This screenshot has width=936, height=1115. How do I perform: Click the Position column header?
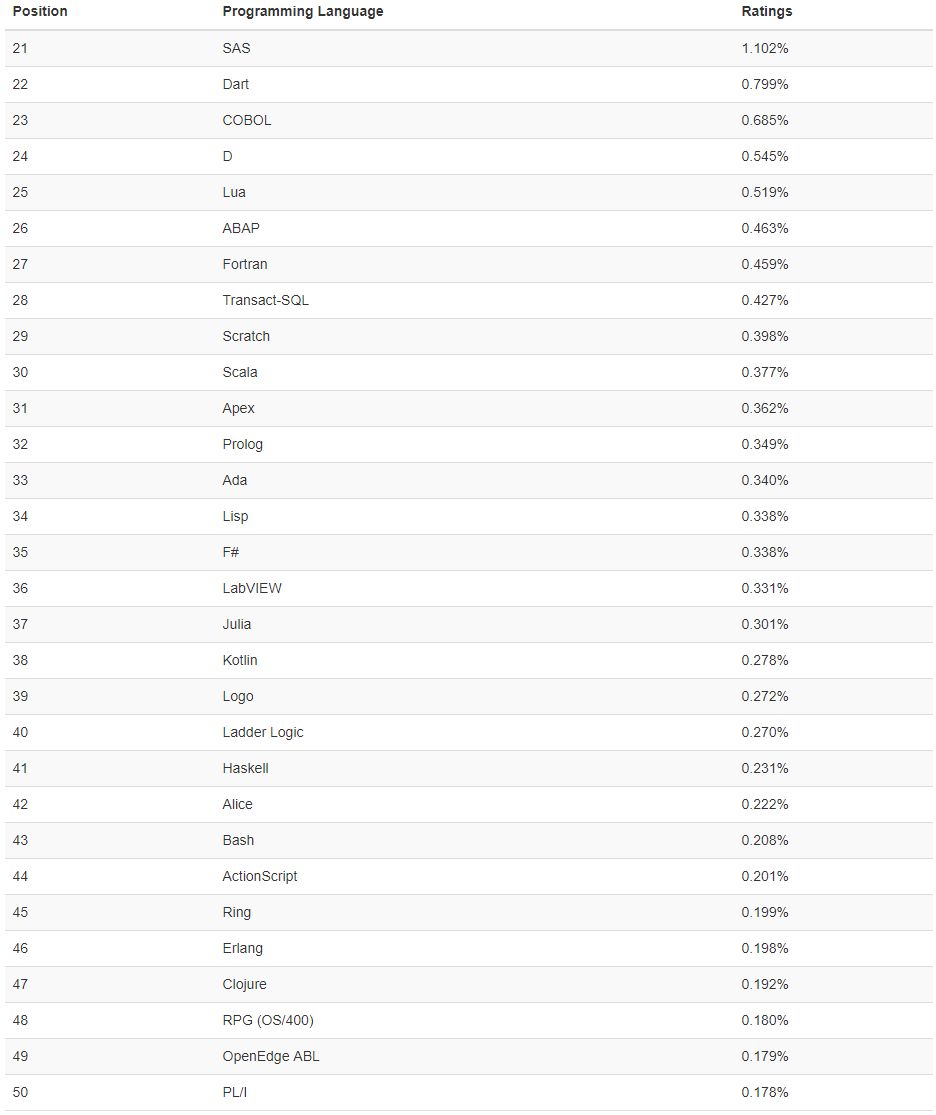pyautogui.click(x=40, y=11)
